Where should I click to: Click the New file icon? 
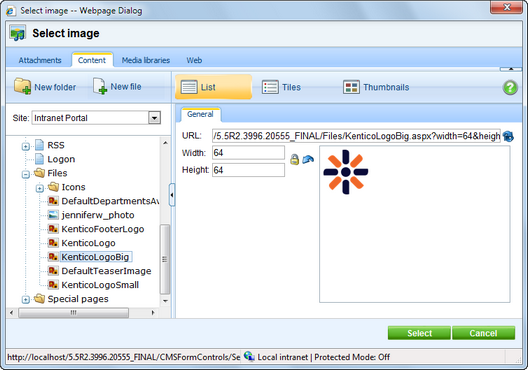pyautogui.click(x=100, y=87)
